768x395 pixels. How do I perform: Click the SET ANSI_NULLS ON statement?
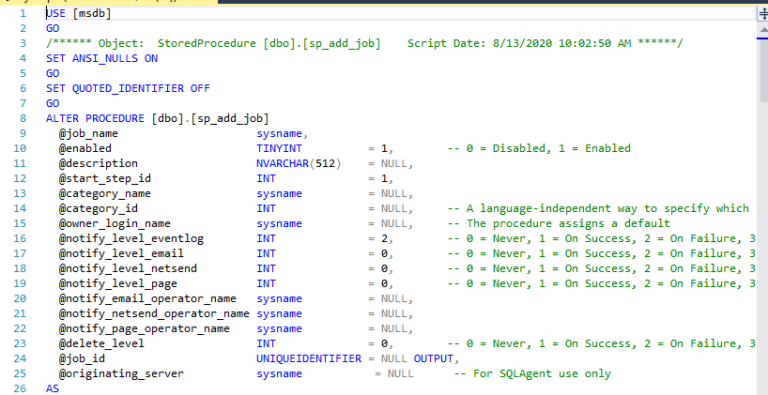[102, 59]
